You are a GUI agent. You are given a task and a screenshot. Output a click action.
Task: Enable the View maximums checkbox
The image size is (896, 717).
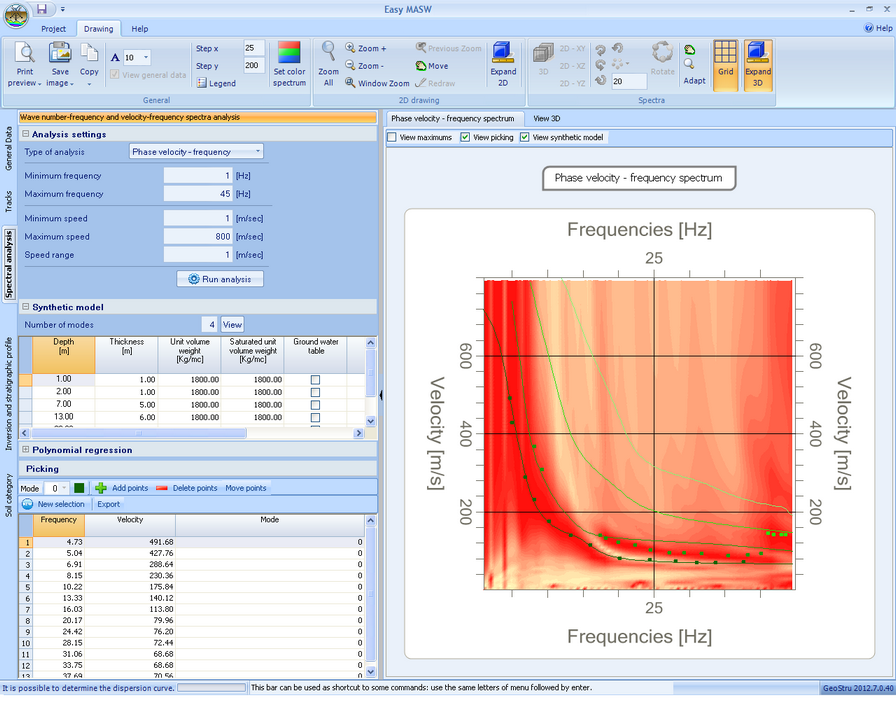(393, 137)
